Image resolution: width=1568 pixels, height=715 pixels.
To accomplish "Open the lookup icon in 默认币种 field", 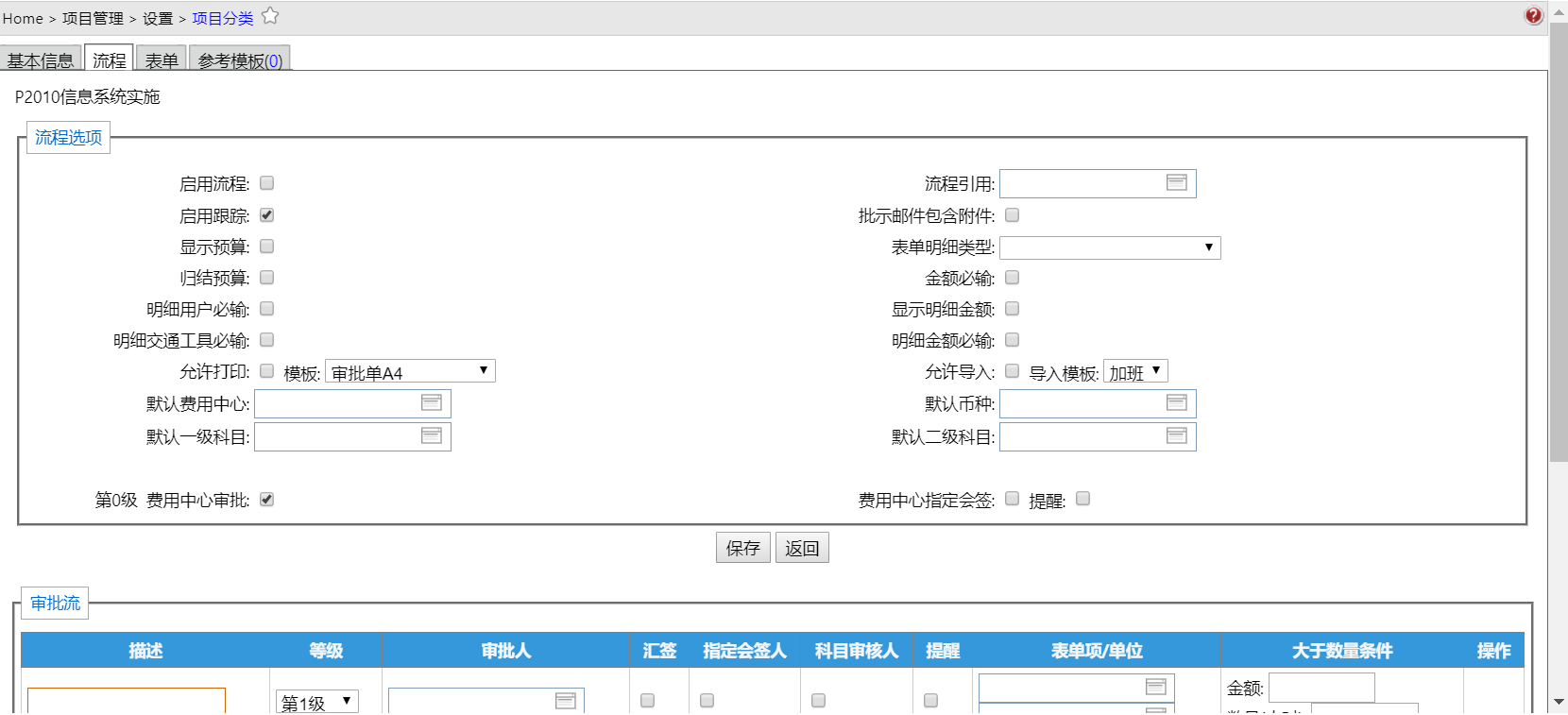I will [x=1177, y=402].
